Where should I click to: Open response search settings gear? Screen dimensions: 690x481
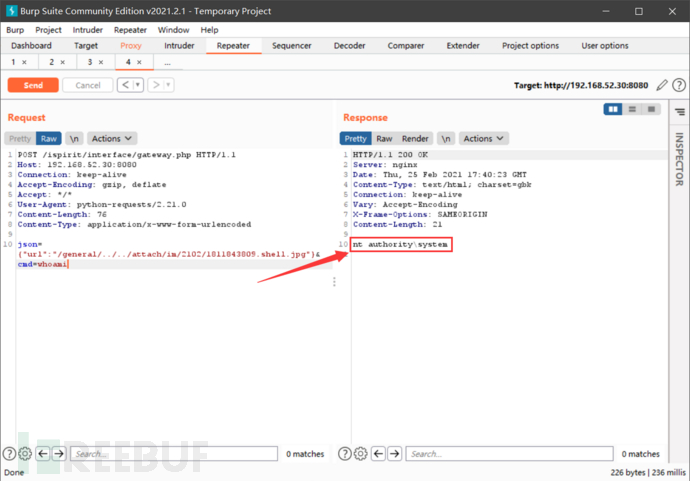(x=360, y=453)
